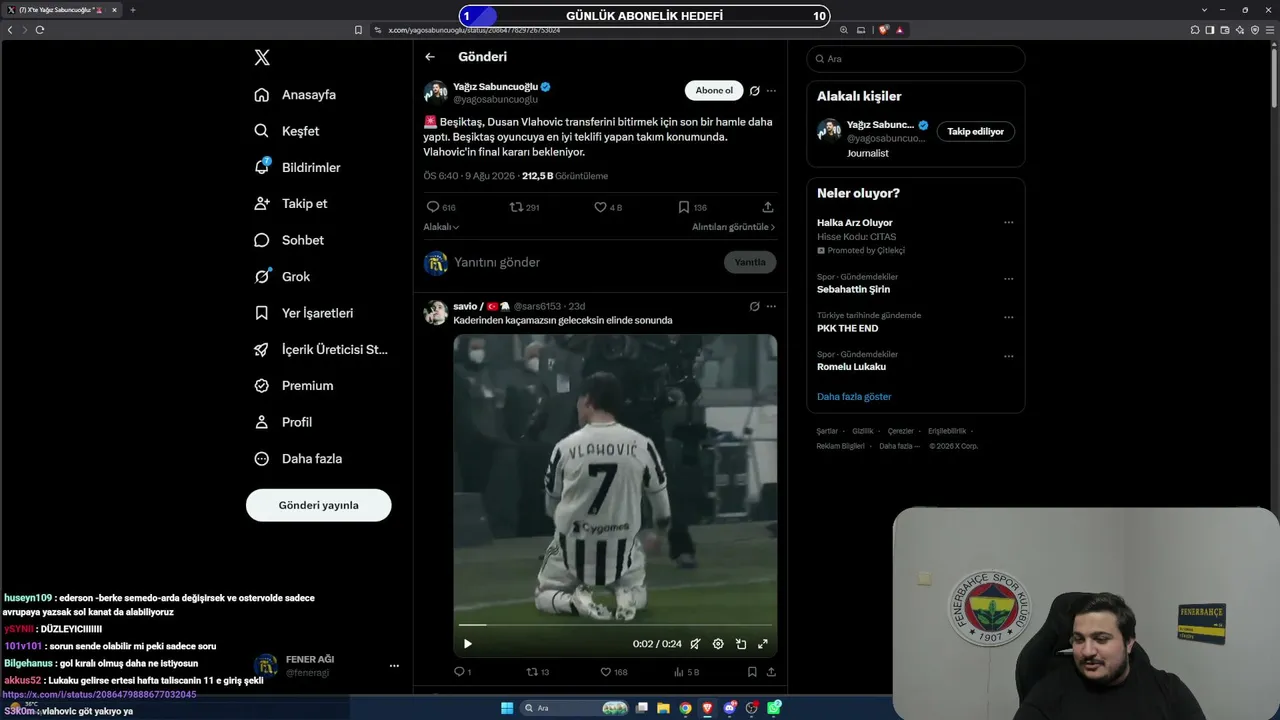Open a new browser tab

tap(132, 10)
